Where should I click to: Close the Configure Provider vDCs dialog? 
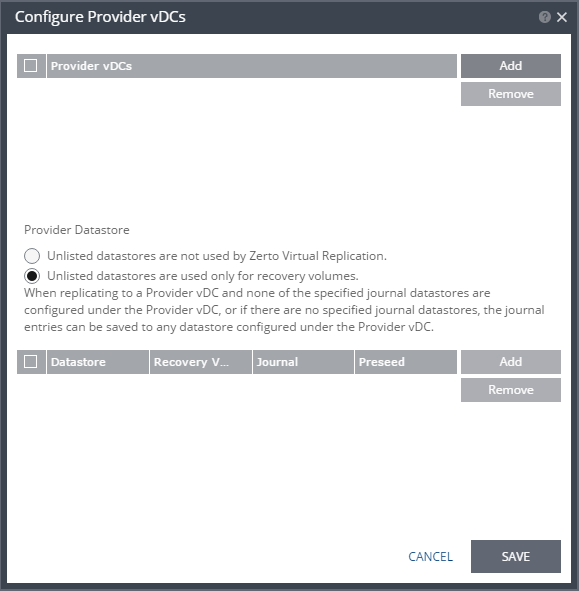click(562, 17)
